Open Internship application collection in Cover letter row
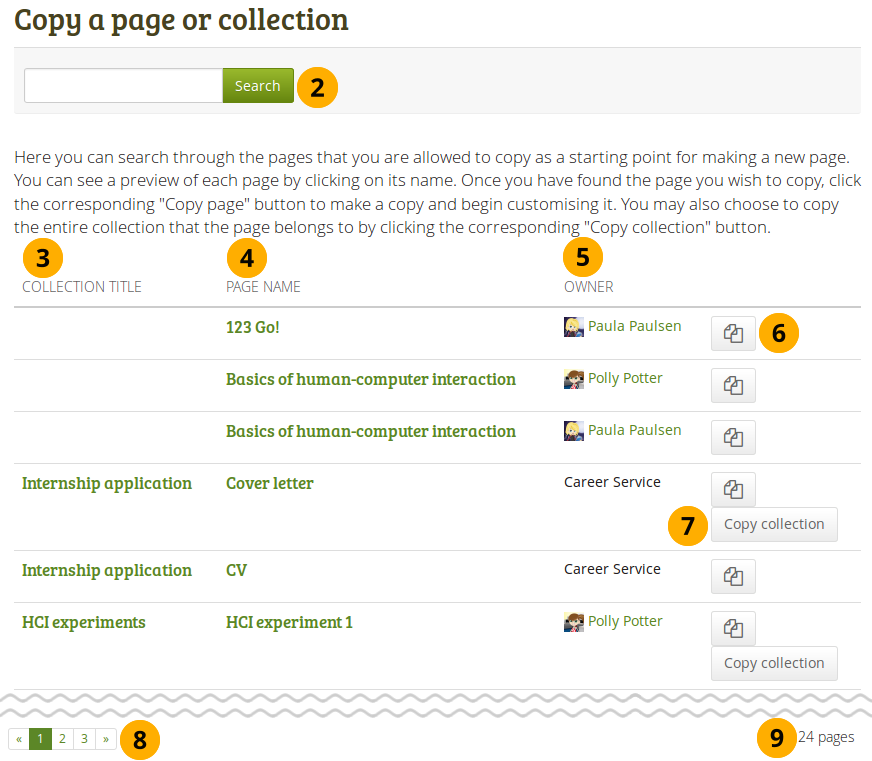 106,483
